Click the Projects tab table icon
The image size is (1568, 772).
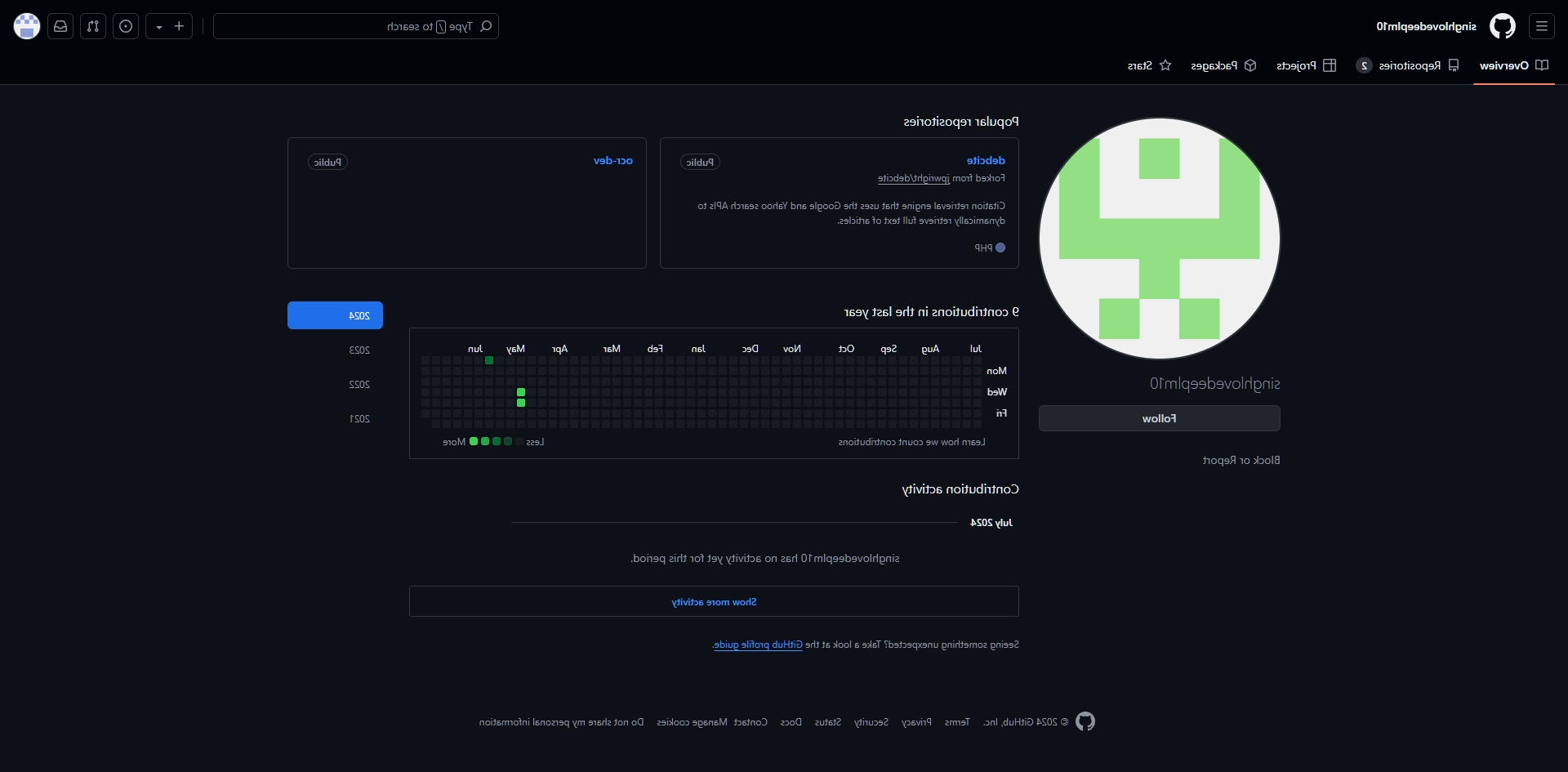[1330, 65]
